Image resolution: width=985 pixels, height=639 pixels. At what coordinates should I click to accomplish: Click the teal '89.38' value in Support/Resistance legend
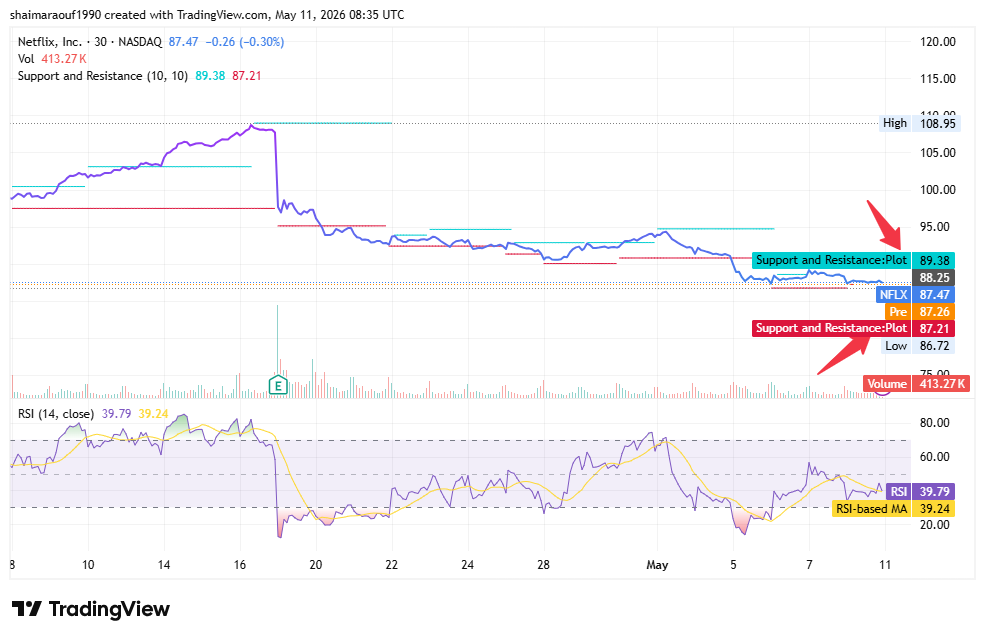[x=210, y=76]
